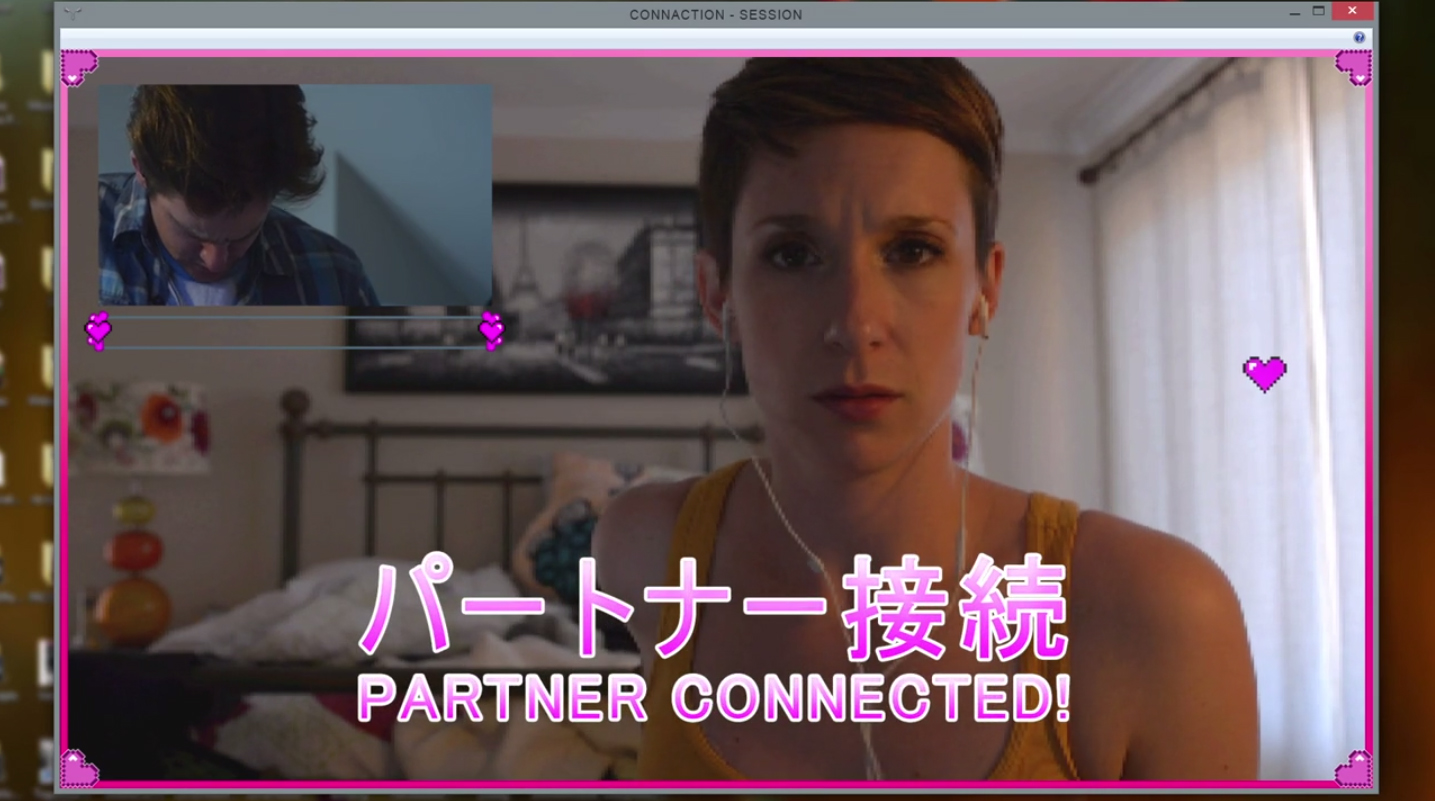Click the connection progress bar under thumbnail

[x=295, y=332]
